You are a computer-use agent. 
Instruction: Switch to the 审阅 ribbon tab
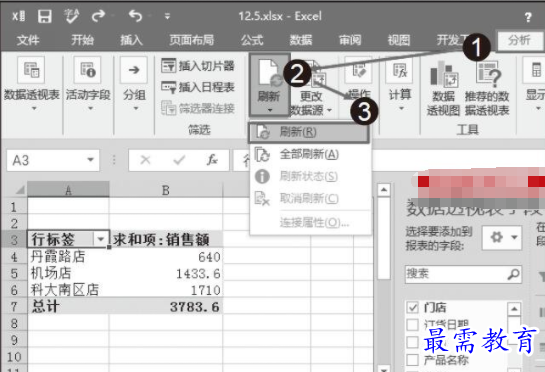click(x=350, y=40)
